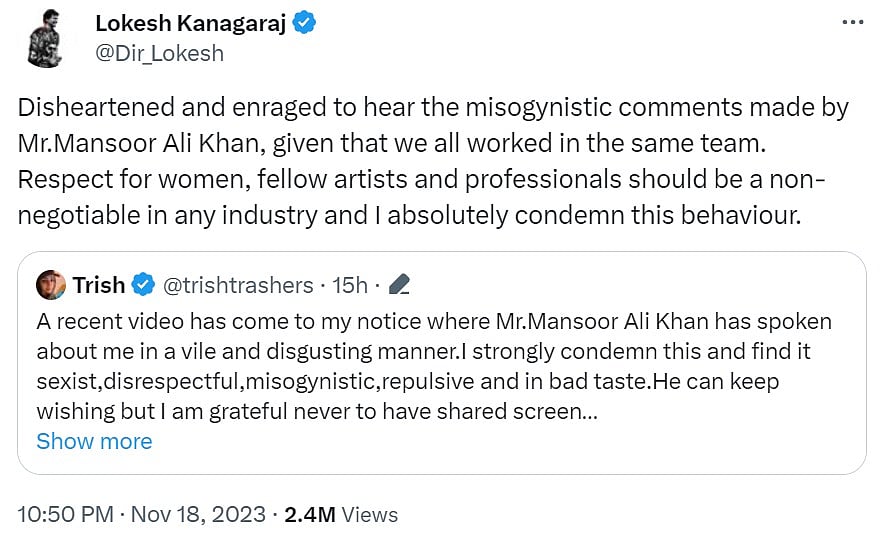Open the @Dir_Lokesh handle link
890x537 pixels.
pos(159,53)
